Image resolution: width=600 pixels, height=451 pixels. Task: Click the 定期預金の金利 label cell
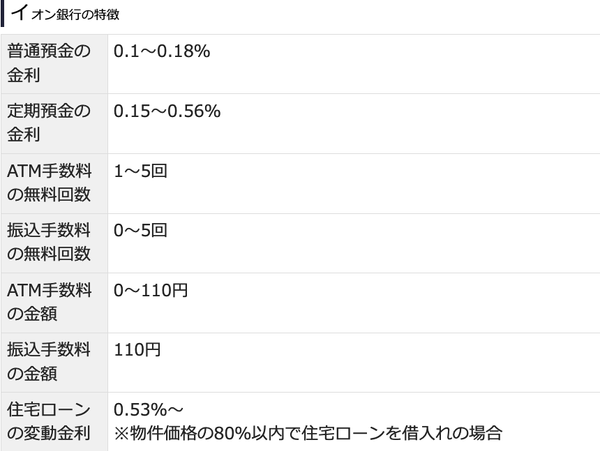[53, 123]
